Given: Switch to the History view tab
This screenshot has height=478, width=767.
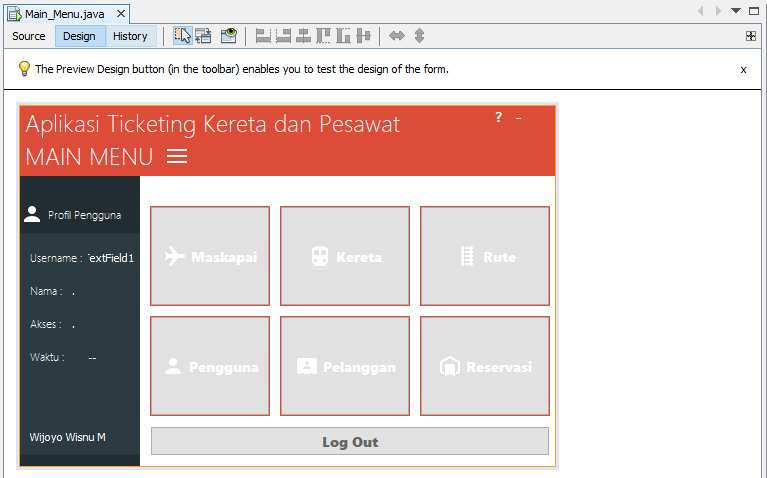Looking at the screenshot, I should point(130,36).
